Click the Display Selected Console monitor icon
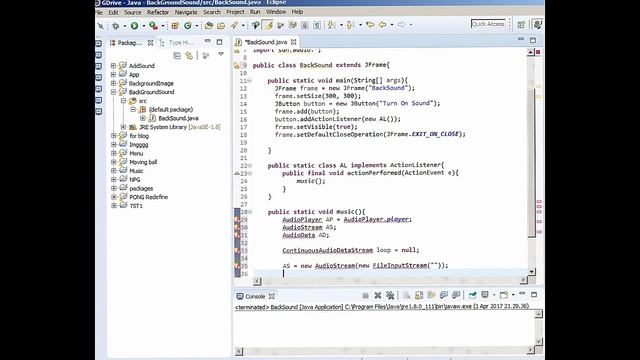Screen dimensions: 640x360 pos(485,295)
